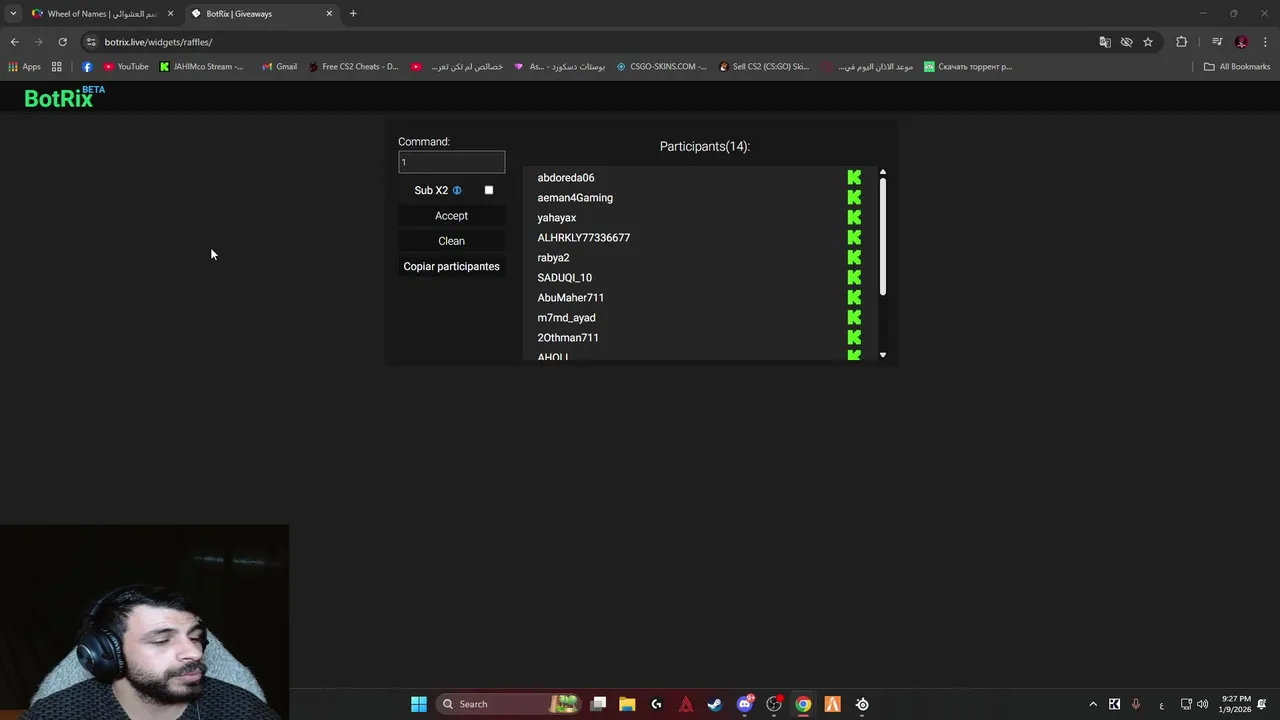The width and height of the screenshot is (1280, 720).
Task: Enable the Sub X2 checkbox
Action: (x=489, y=190)
